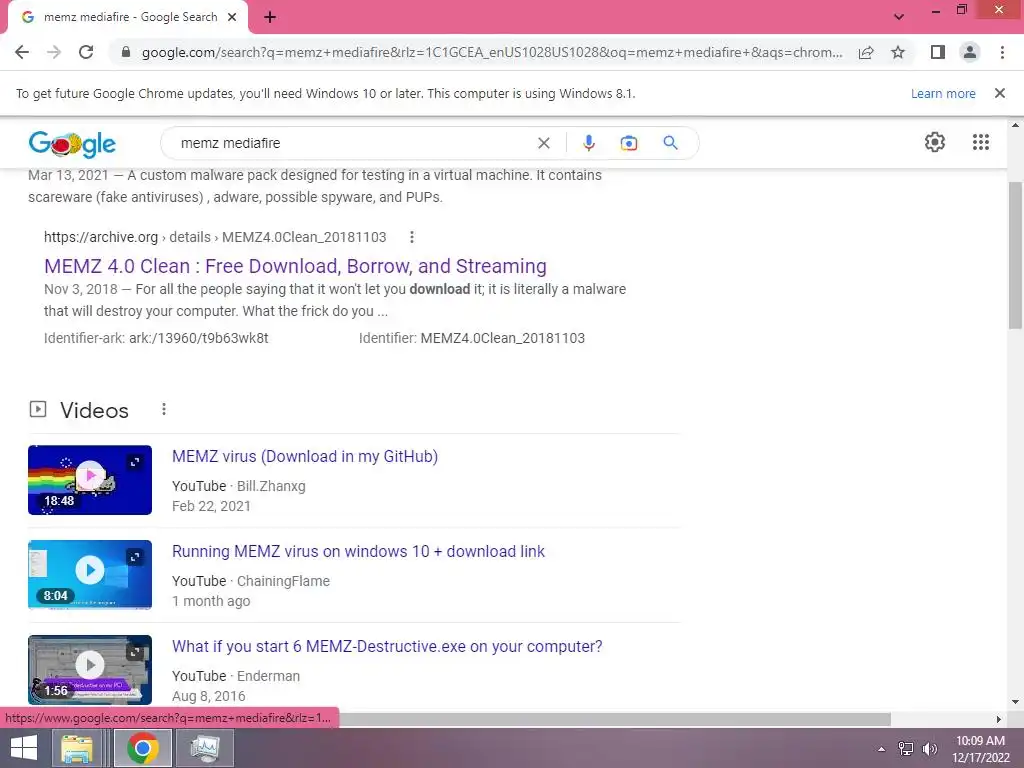Click scroll right arrow on horizontal scrollbar
Image resolution: width=1024 pixels, height=768 pixels.
(999, 719)
